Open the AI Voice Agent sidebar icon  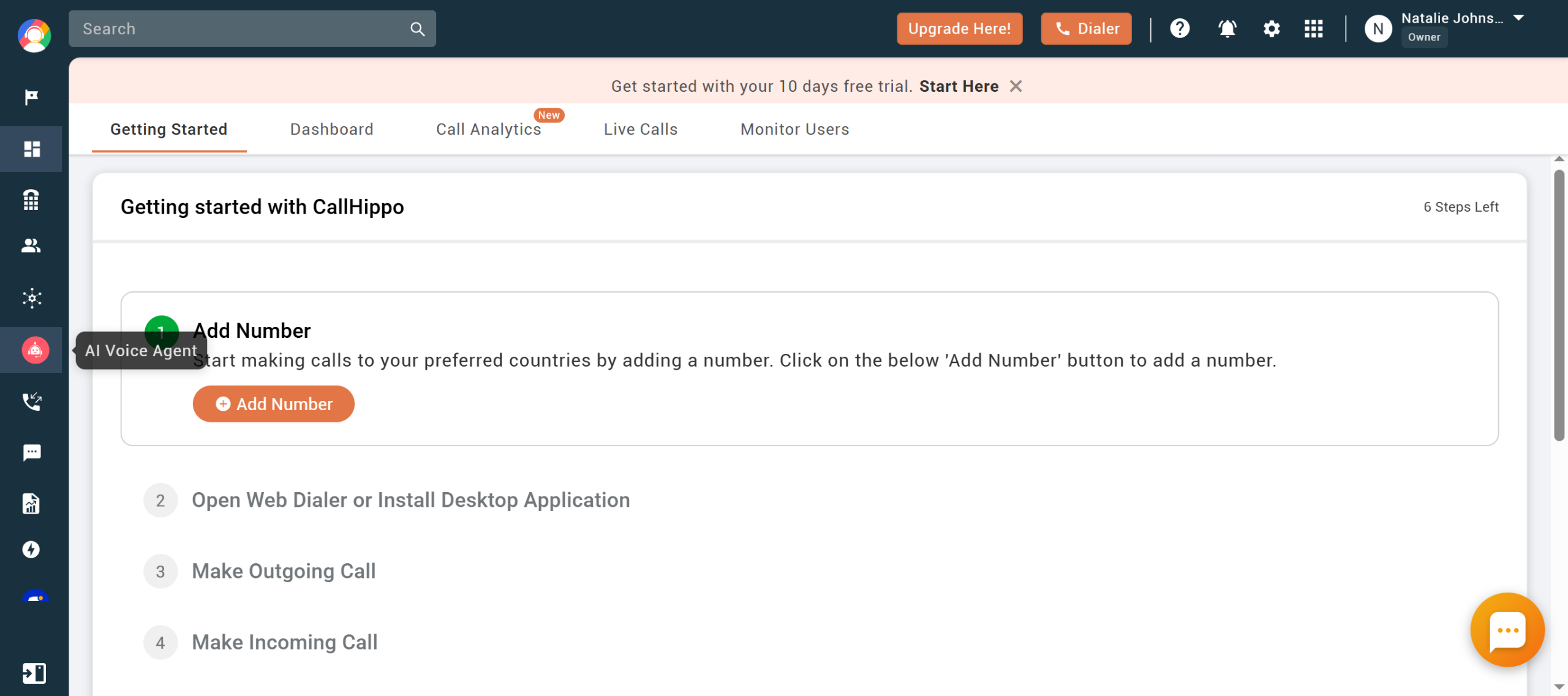(x=35, y=350)
